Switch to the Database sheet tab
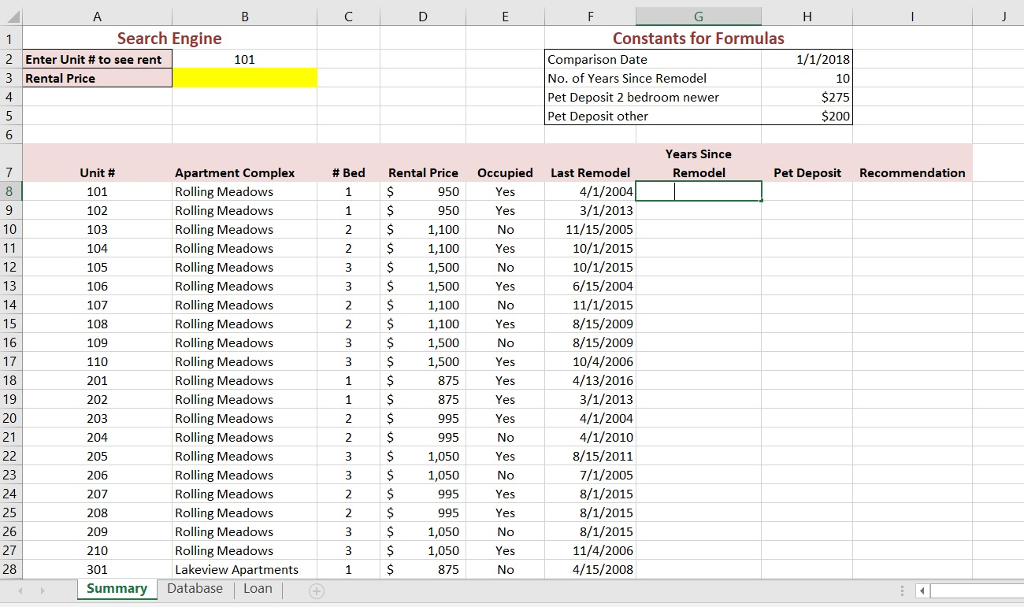 (194, 589)
